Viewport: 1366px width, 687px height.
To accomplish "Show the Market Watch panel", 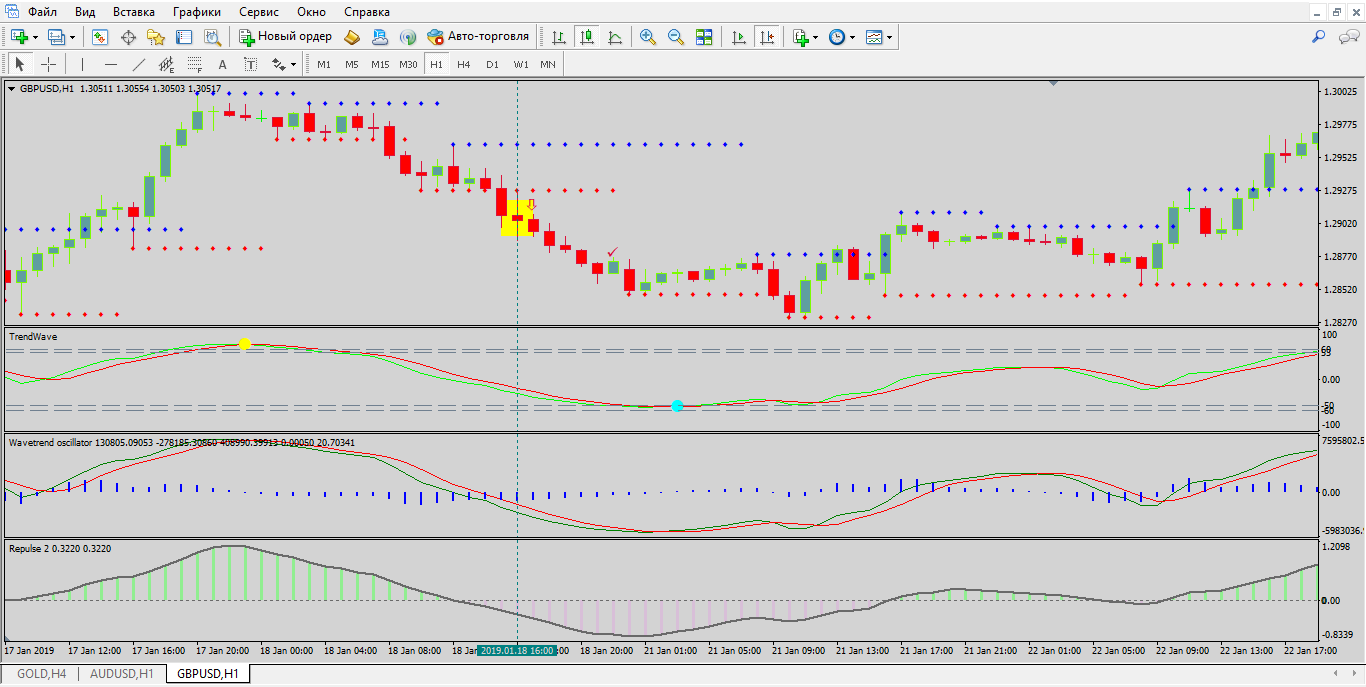I will tap(100, 37).
